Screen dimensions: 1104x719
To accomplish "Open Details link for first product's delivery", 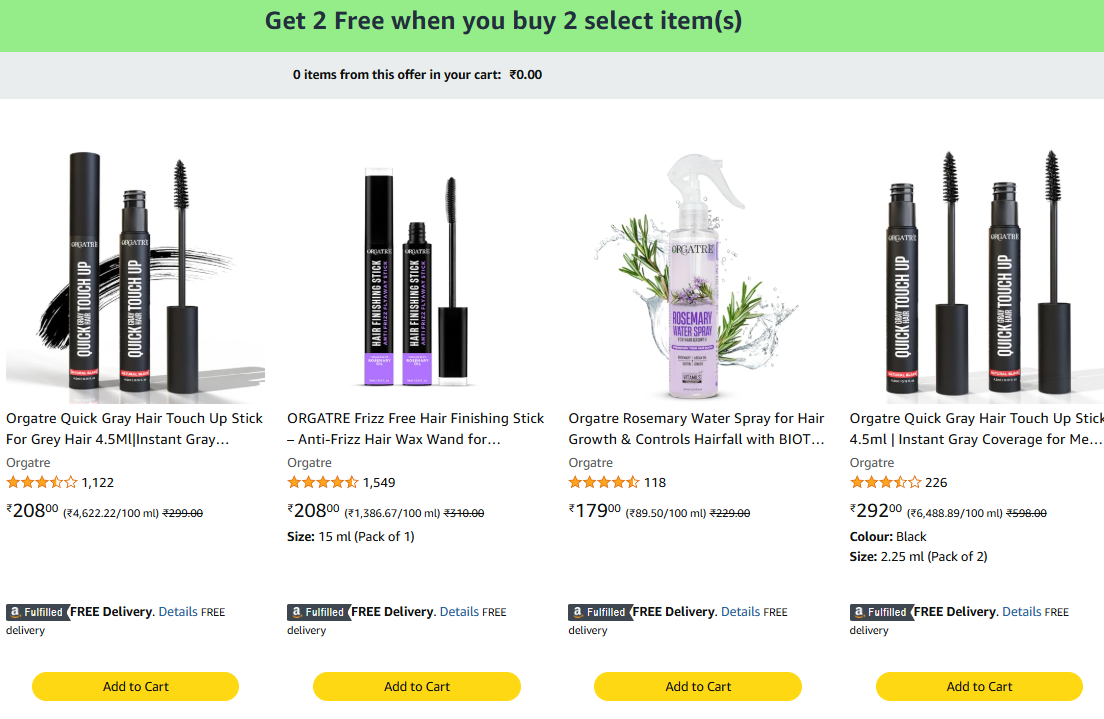I will (x=178, y=611).
